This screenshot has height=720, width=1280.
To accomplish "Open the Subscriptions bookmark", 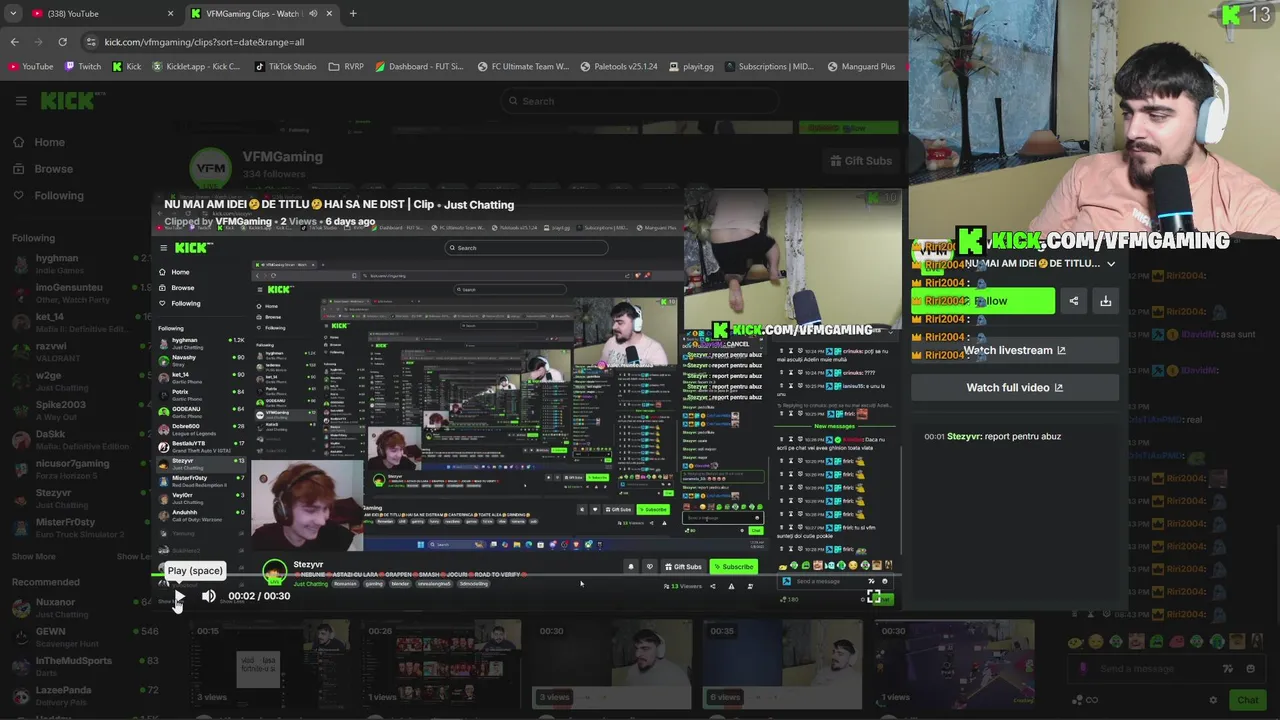I will coord(769,67).
